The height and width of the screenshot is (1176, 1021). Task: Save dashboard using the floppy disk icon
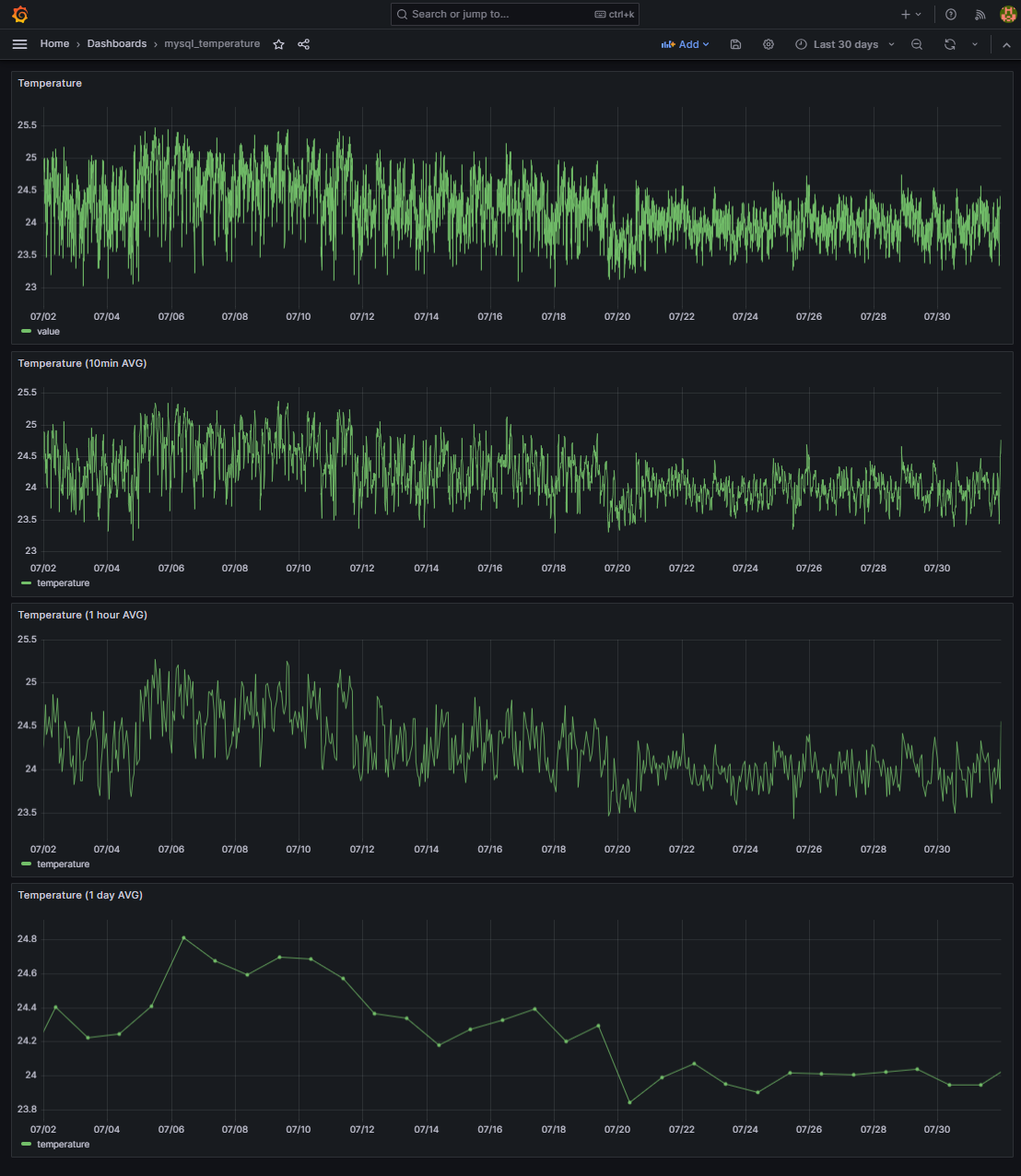(735, 44)
